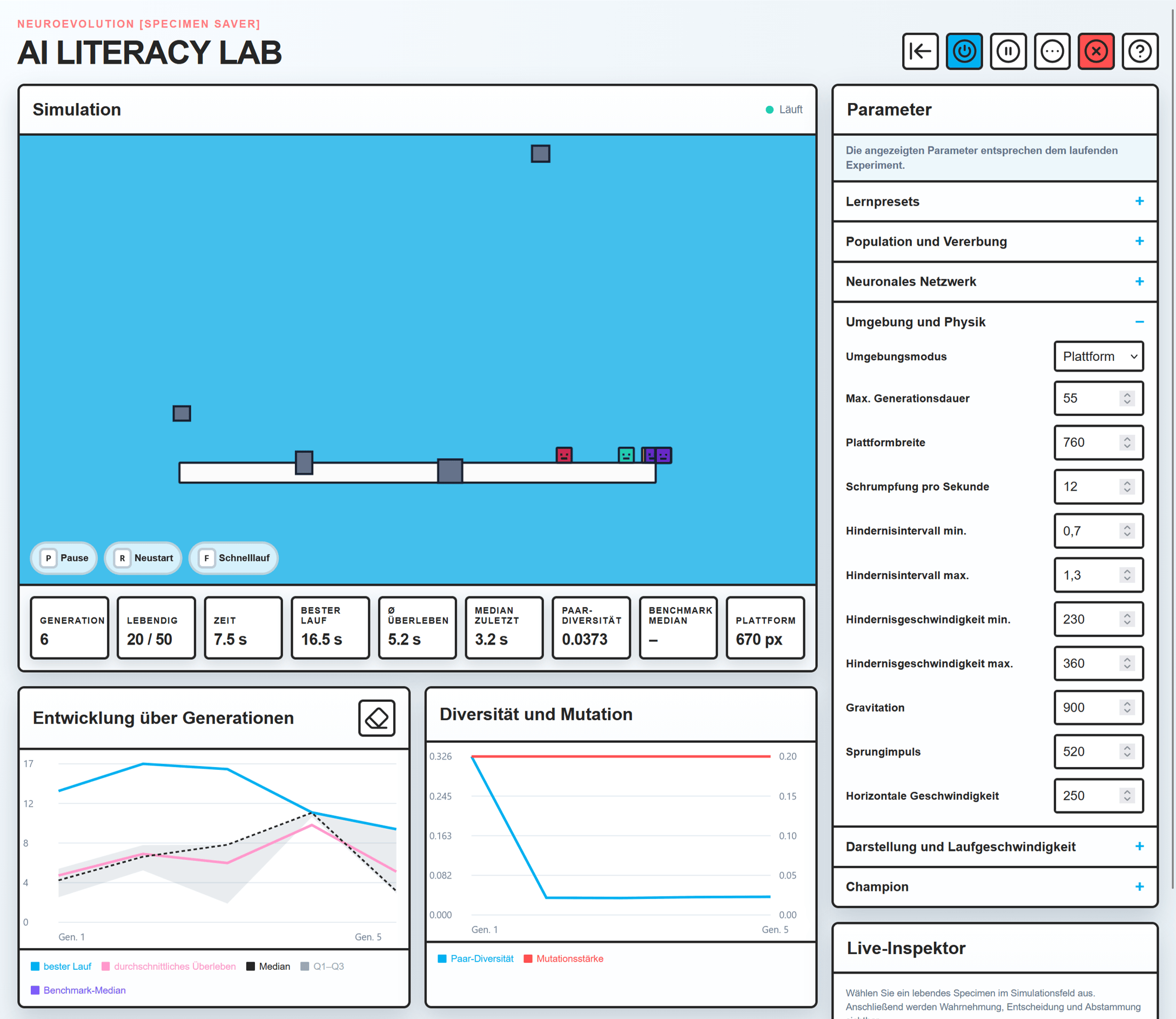Click the back-to-start arrow icon
Viewport: 1176px width, 1019px height.
point(919,51)
